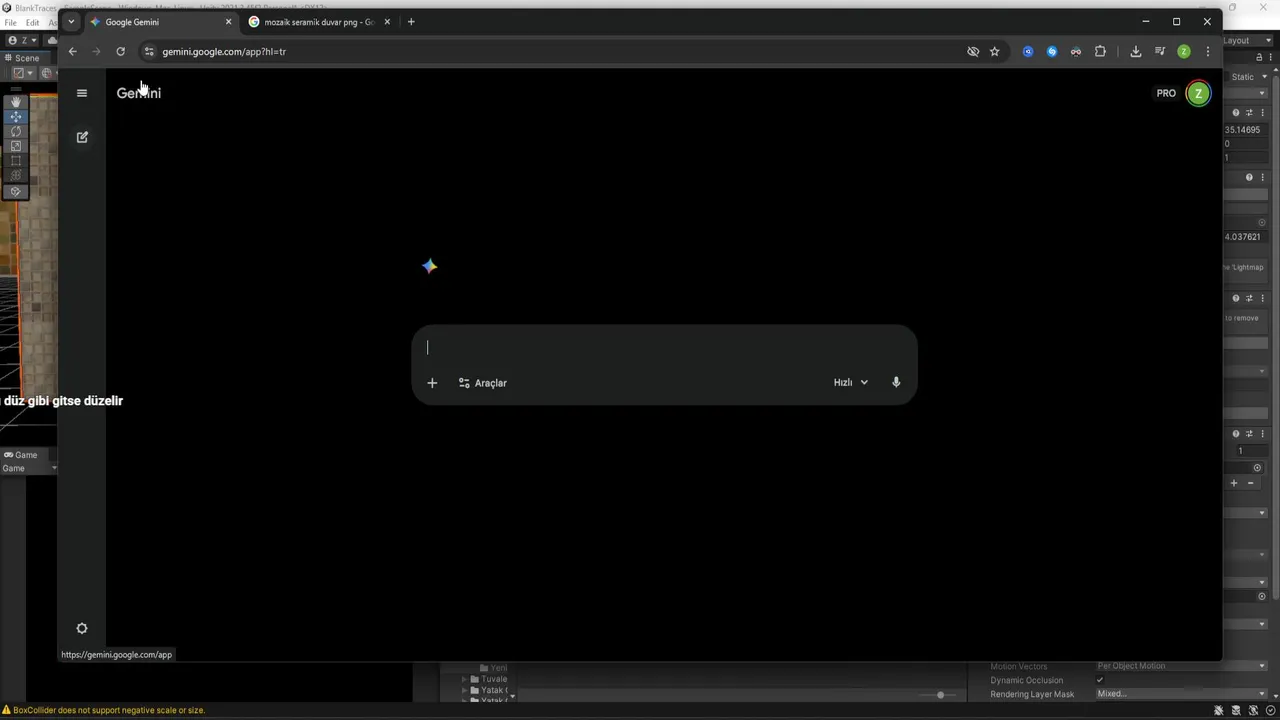This screenshot has height=720, width=1280.
Task: Click Unity component add plus button
Action: [x=1234, y=483]
